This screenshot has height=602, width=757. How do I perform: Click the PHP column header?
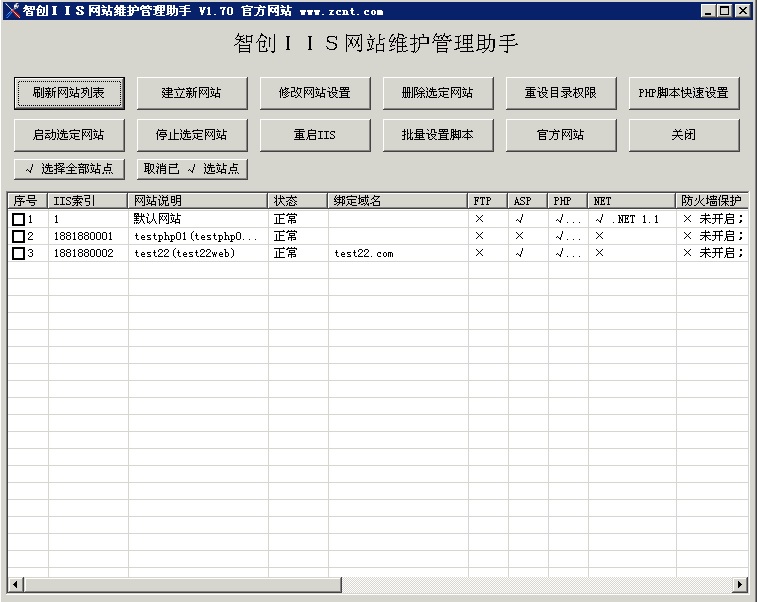[x=567, y=200]
